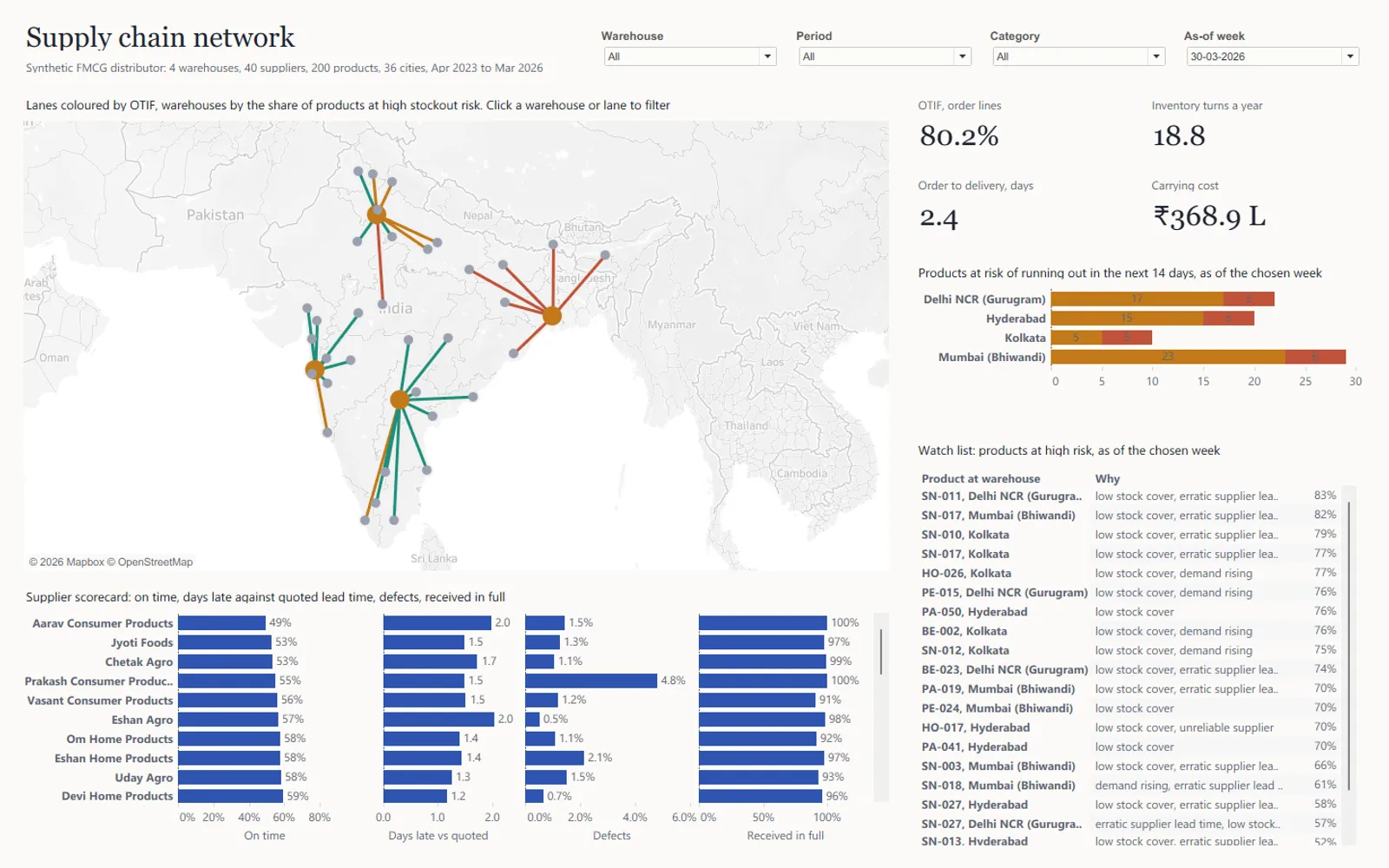Select the Hyderabad warehouse marker on the map
Image resolution: width=1389 pixels, height=868 pixels.
399,399
